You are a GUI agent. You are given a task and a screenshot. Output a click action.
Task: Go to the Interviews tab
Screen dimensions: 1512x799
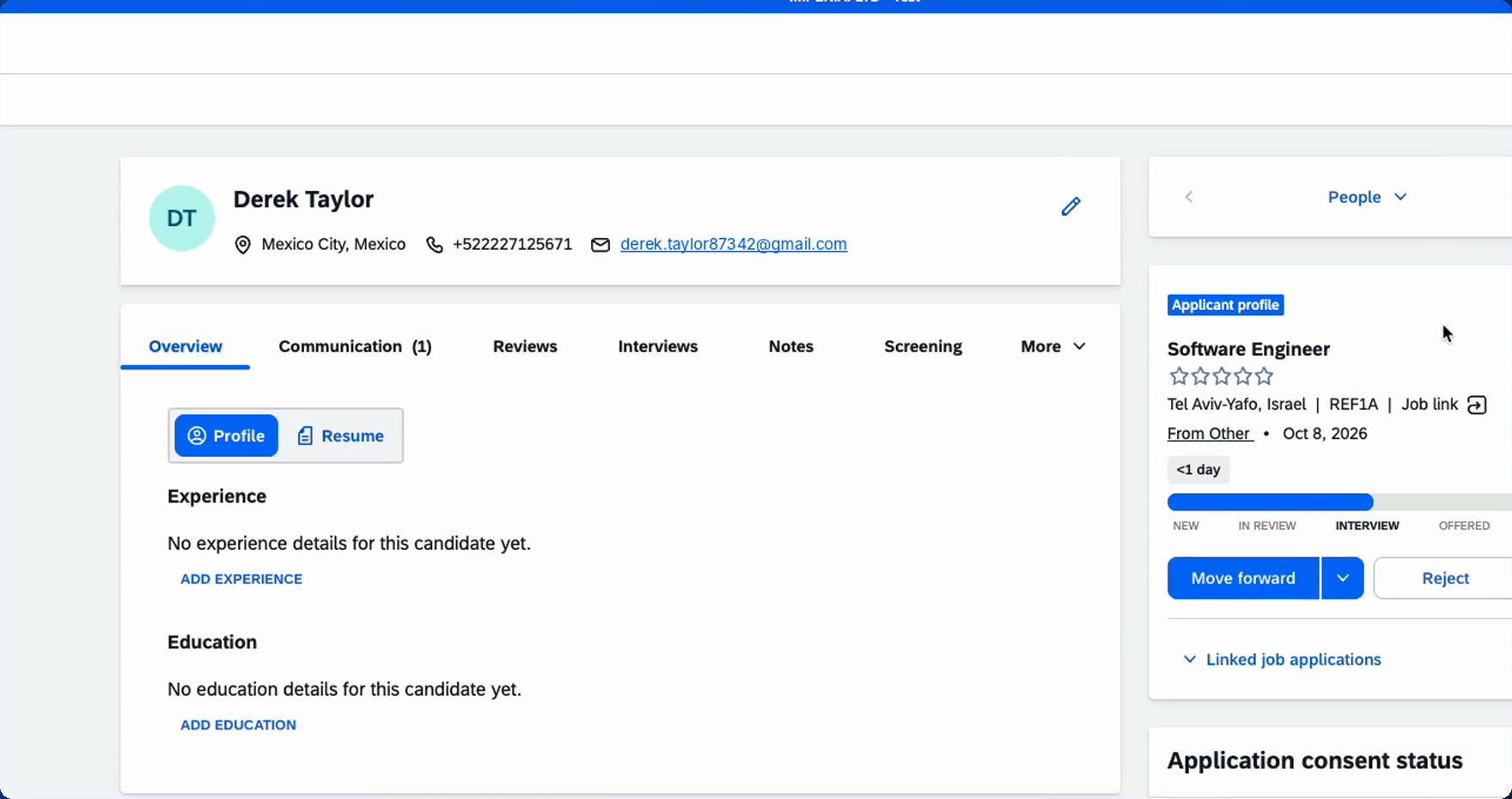click(658, 346)
